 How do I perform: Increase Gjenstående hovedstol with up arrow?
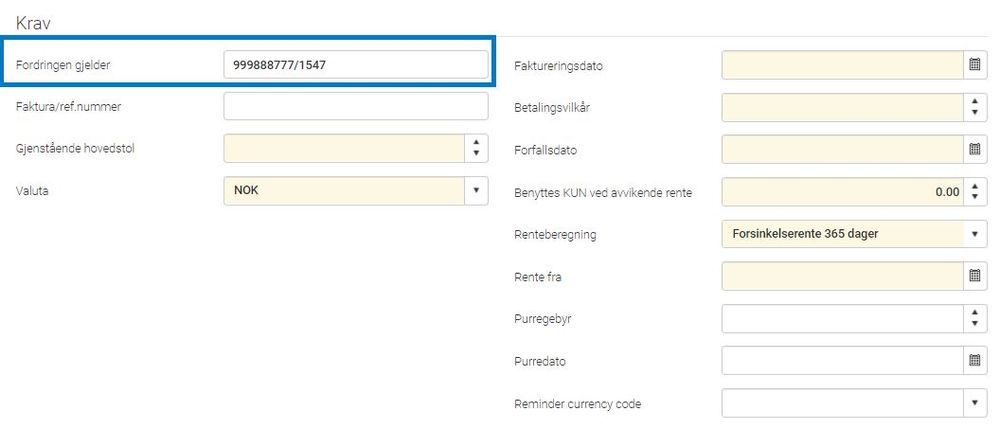tap(476, 142)
